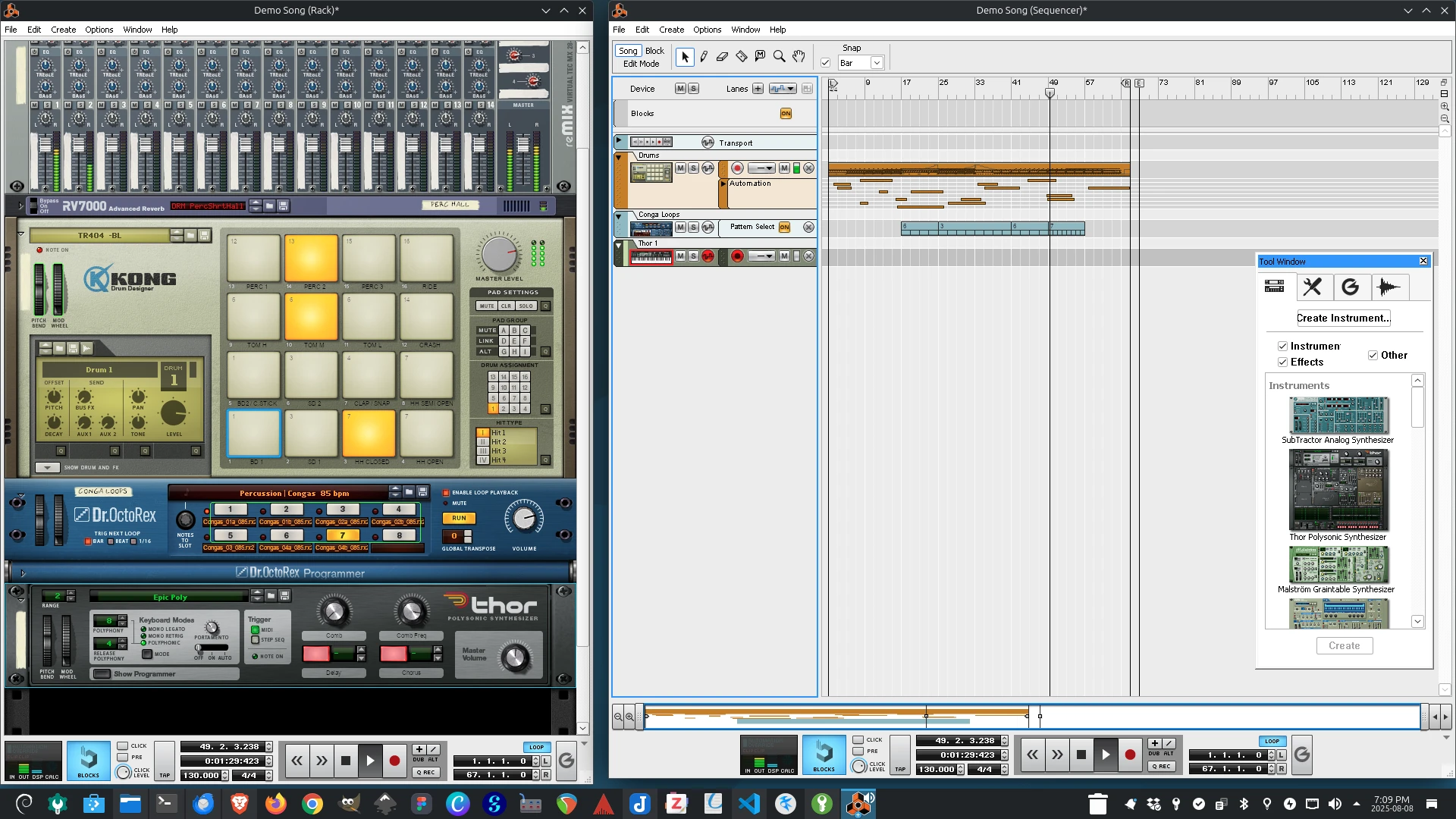
Task: Click the Create Instrument... button
Action: 1343,318
